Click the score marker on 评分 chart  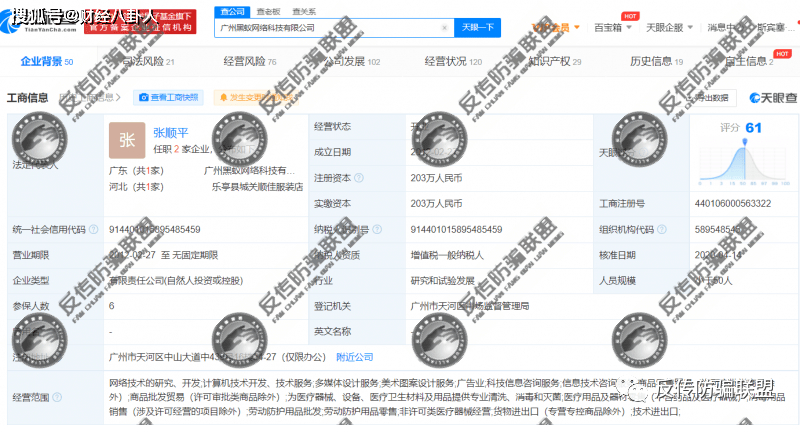[745, 141]
